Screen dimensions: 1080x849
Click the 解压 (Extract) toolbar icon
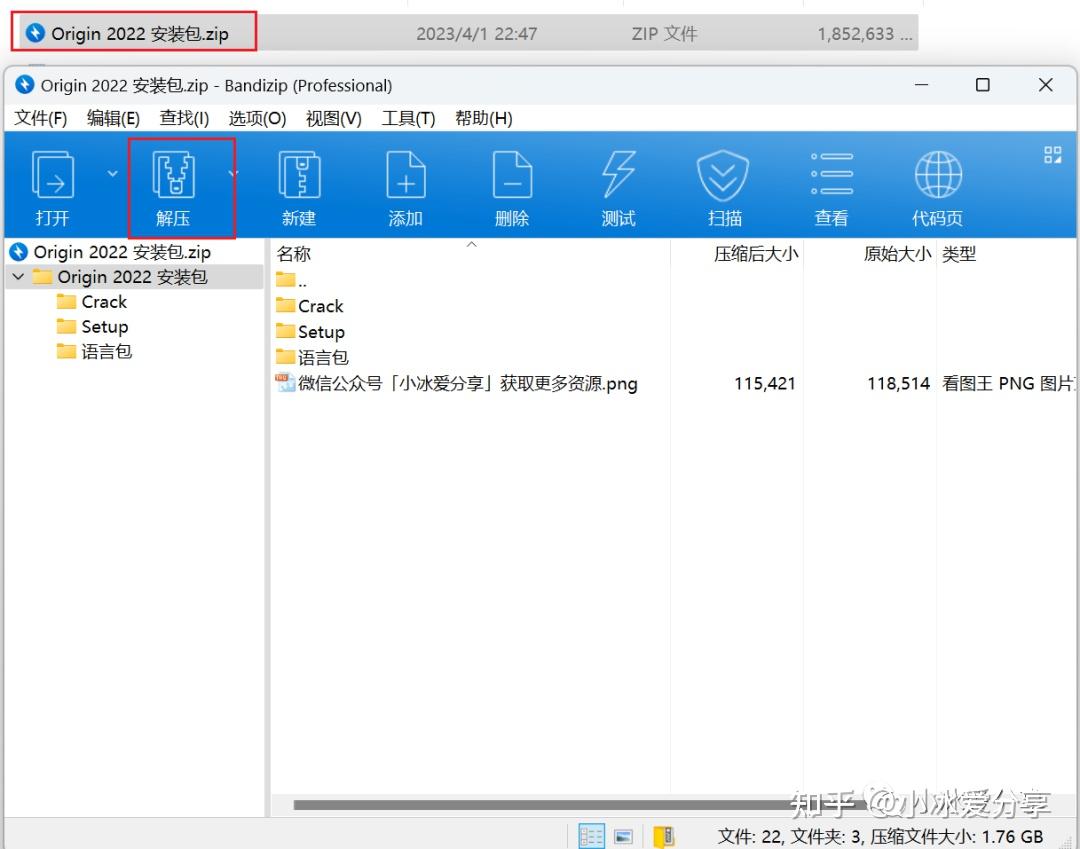click(180, 186)
